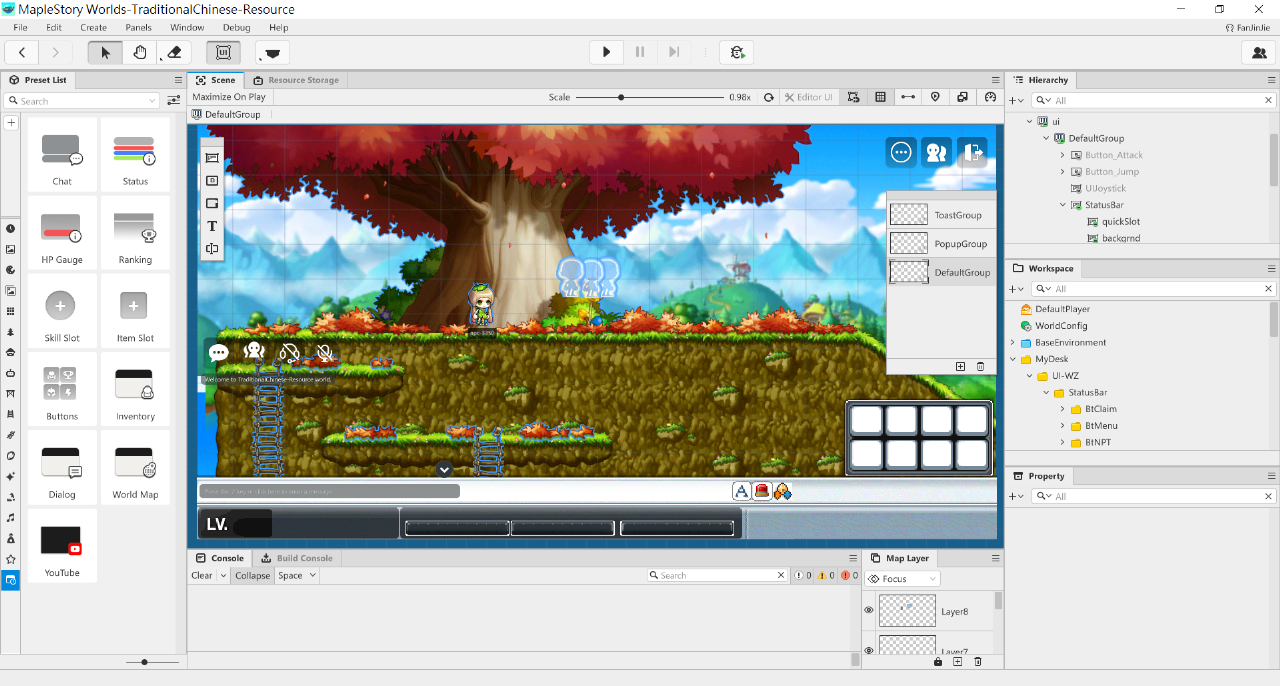Hide Layer8 with its eye icon
The image size is (1280, 686).
pos(869,610)
